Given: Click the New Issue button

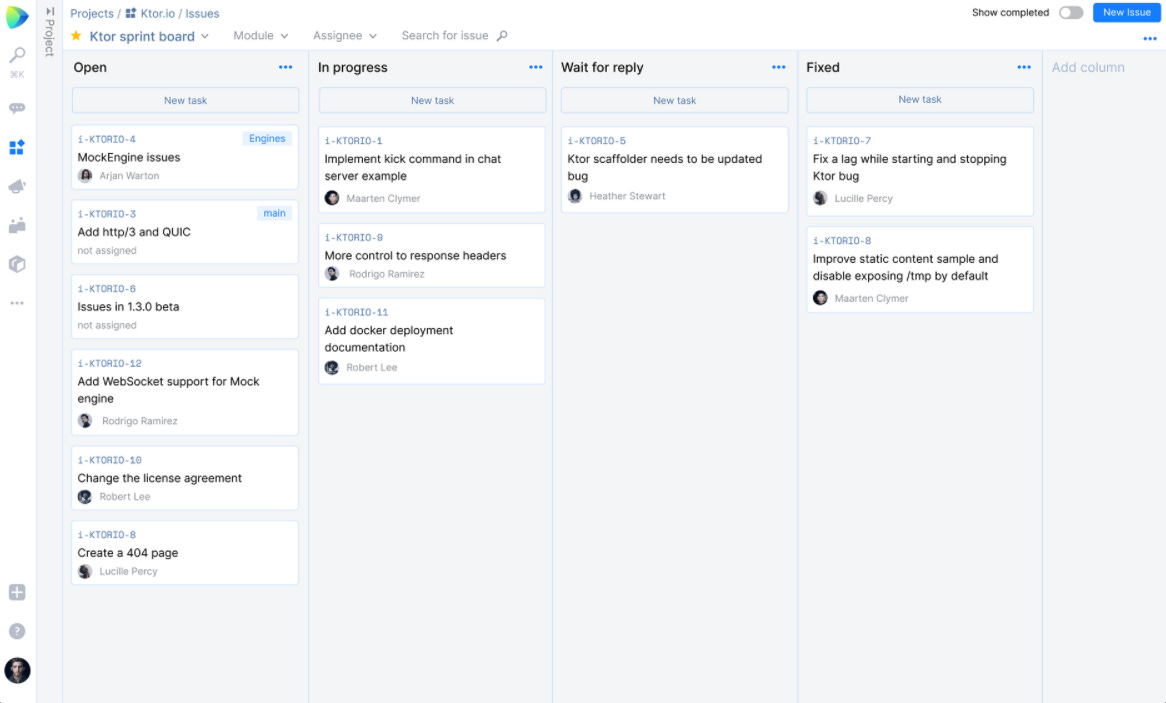Looking at the screenshot, I should click(x=1126, y=13).
